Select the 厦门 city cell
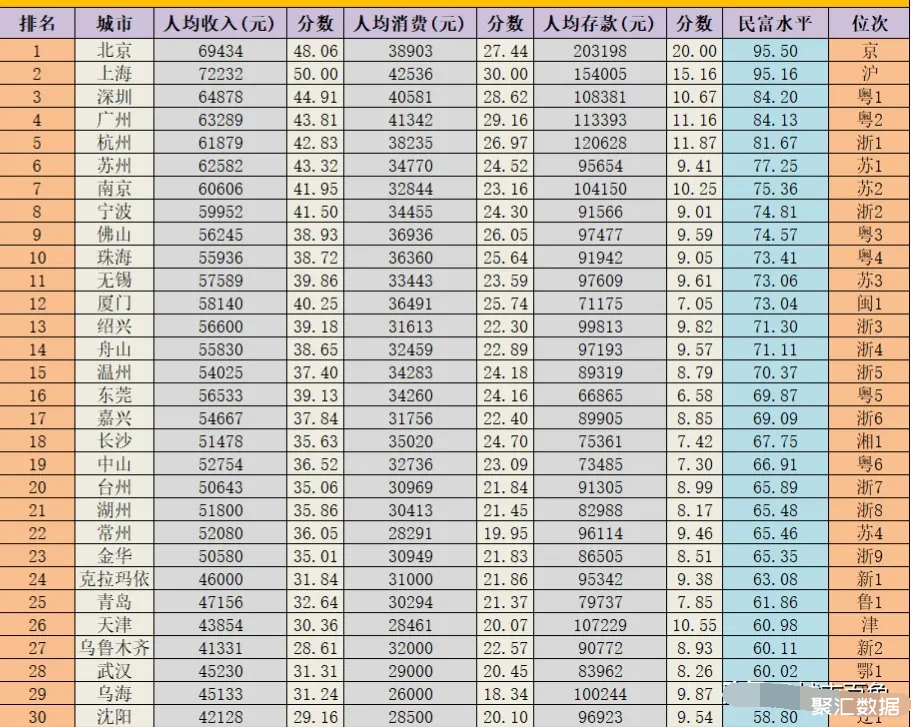Screen dimensions: 911x727 (x=114, y=303)
